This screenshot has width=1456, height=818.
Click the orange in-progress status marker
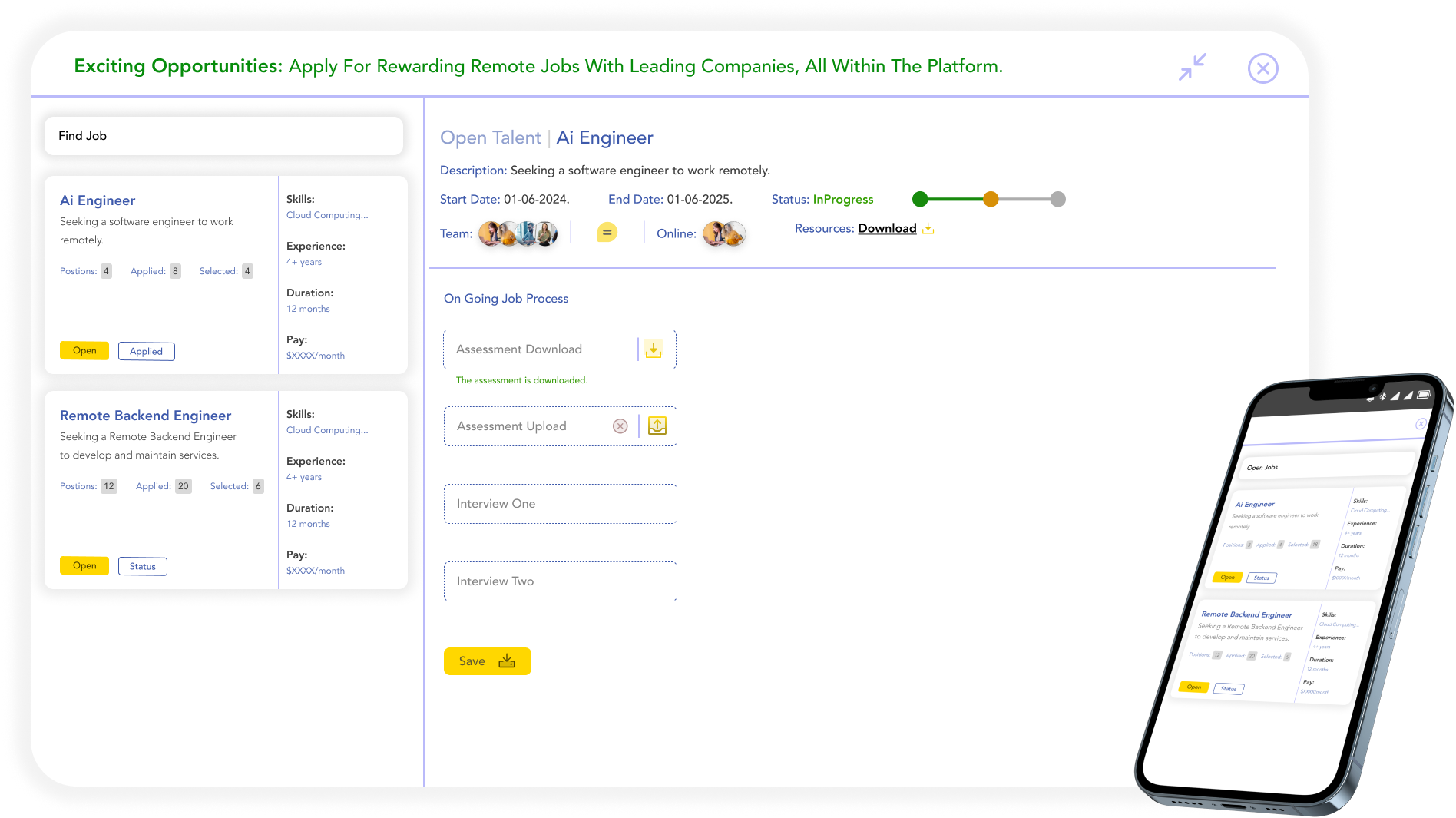(991, 199)
